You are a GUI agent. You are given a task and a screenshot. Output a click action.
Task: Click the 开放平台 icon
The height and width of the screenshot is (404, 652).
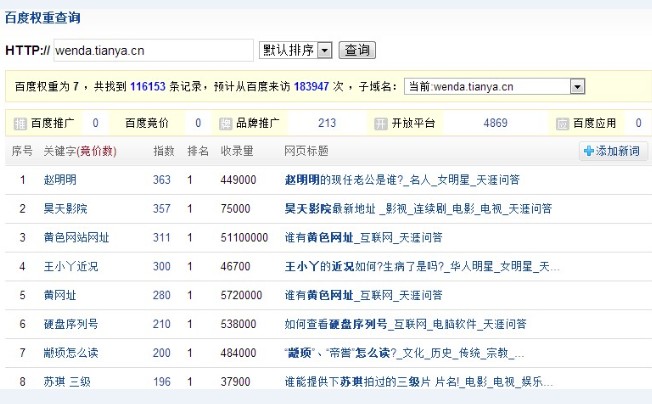tap(380, 123)
